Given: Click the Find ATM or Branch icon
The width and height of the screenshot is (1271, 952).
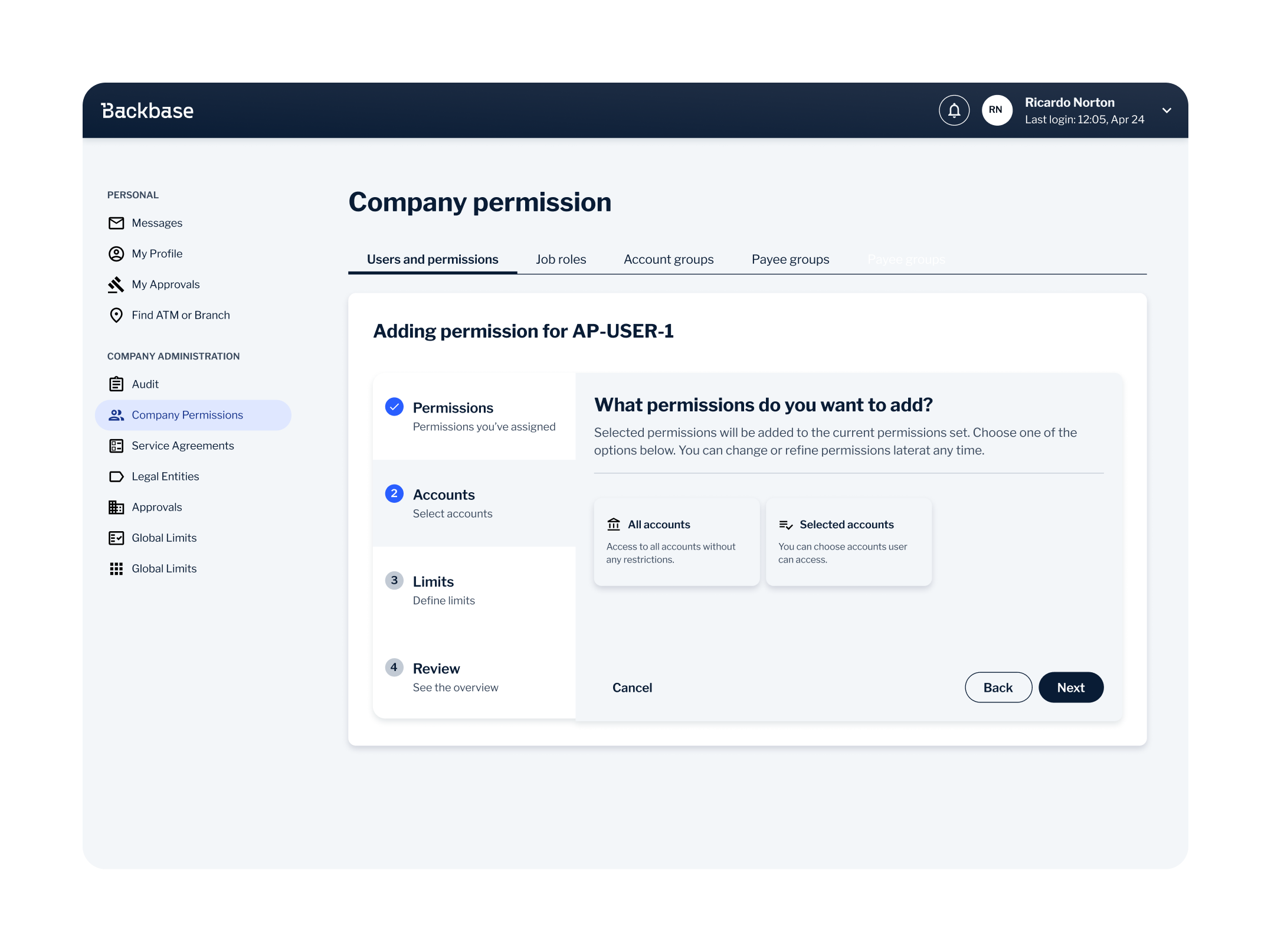Looking at the screenshot, I should pos(117,314).
